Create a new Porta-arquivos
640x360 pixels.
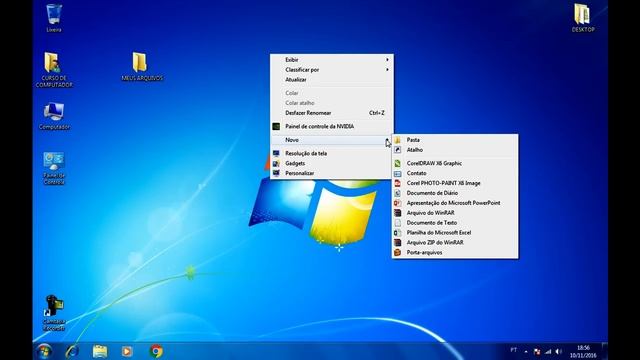(x=455, y=253)
